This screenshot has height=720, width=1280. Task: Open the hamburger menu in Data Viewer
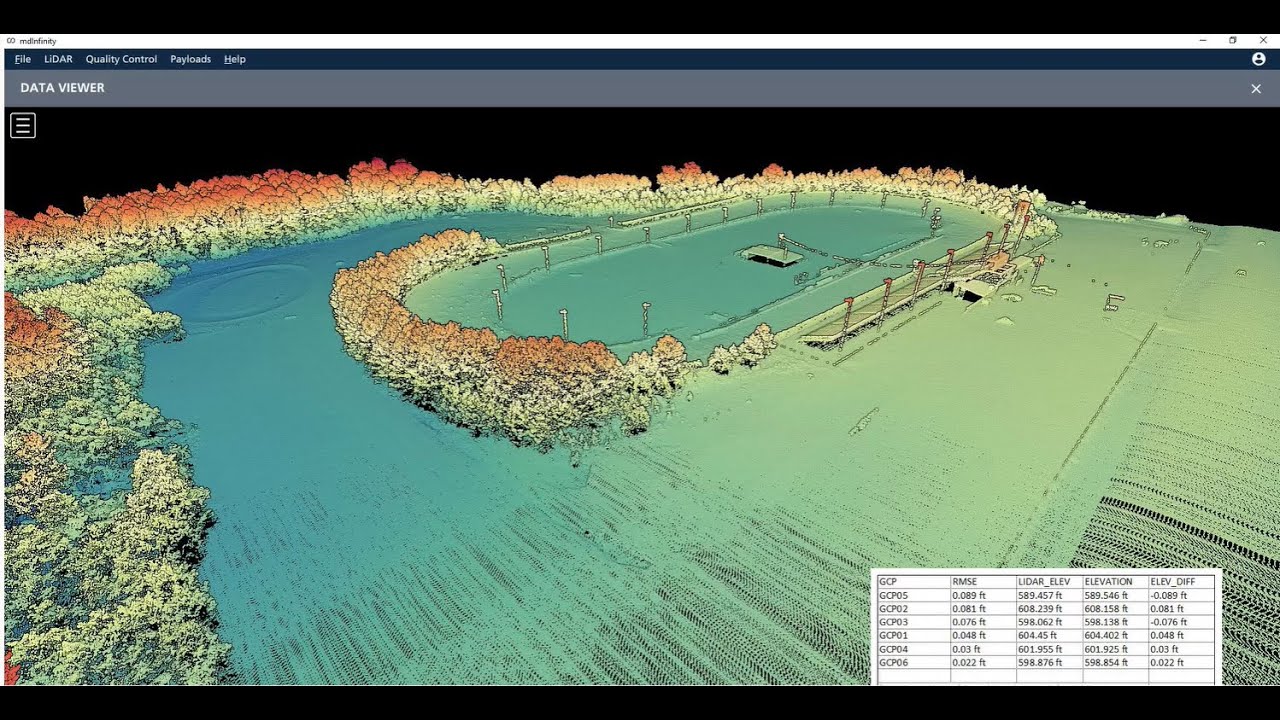coord(23,125)
